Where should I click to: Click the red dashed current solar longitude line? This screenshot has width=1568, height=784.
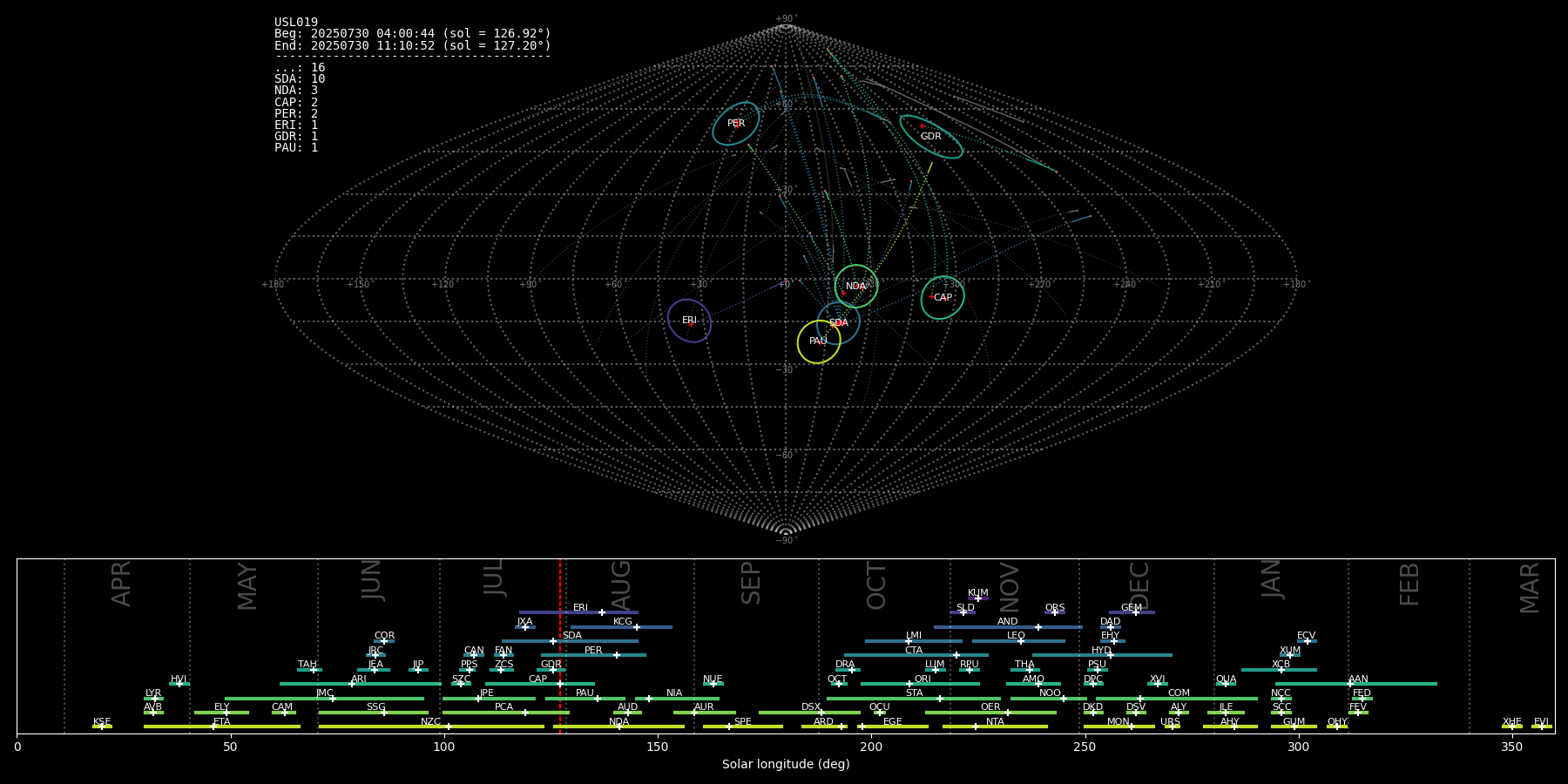(x=560, y=645)
